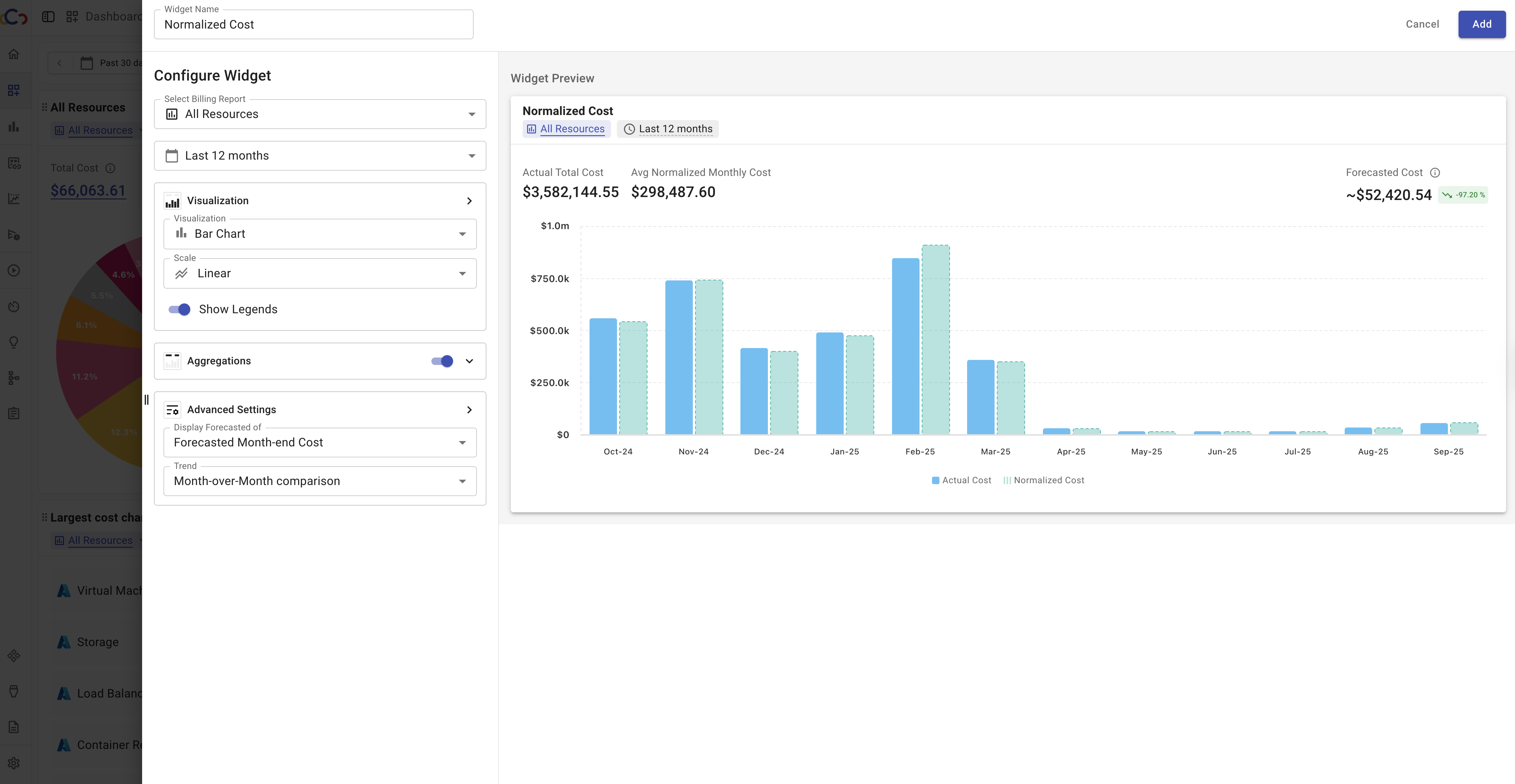Screen dimensions: 1515x784
Task: Disable the Aggregations toggle
Action: pyautogui.click(x=442, y=361)
